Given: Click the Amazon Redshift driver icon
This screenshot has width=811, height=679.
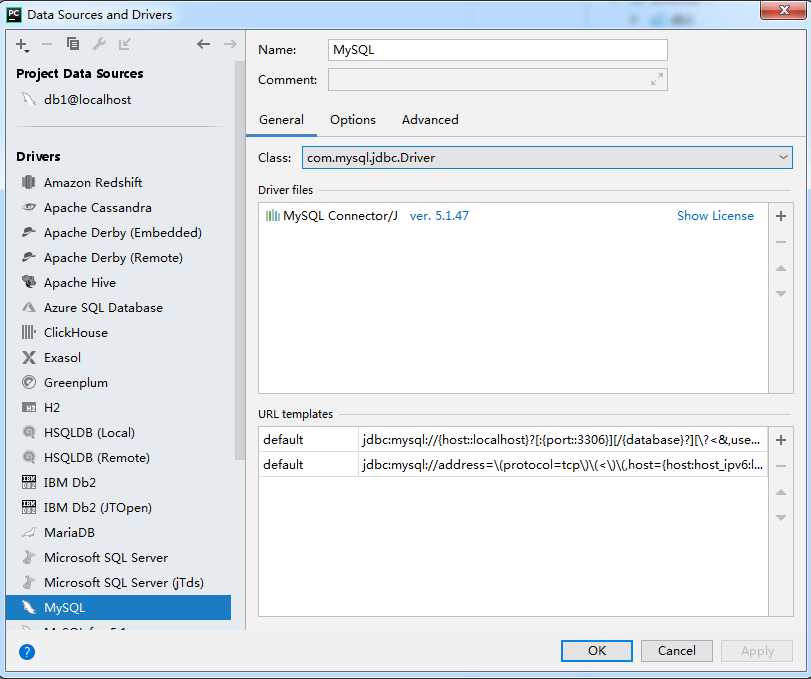Looking at the screenshot, I should [x=29, y=182].
